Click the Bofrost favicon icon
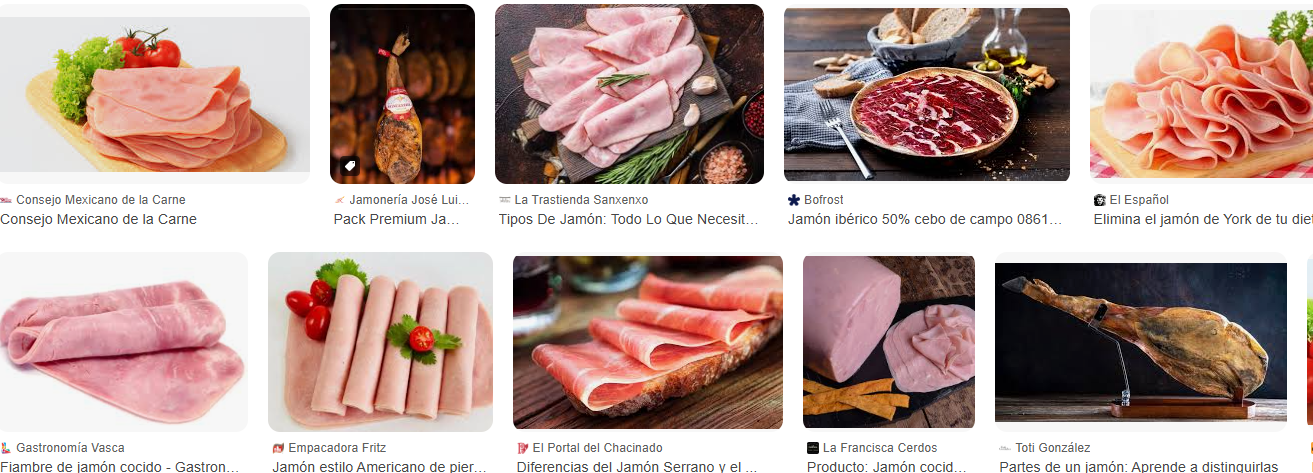Screen dimensions: 1313x473 coord(794,200)
